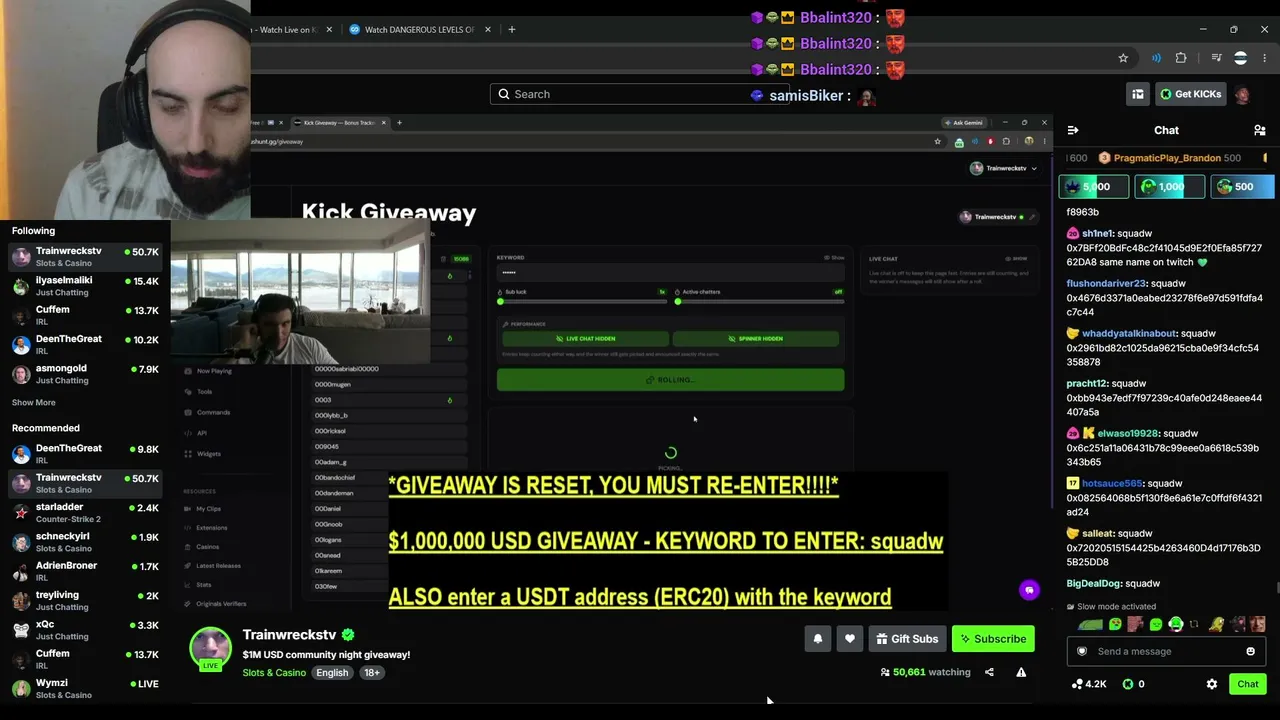Viewport: 1280px width, 720px height.
Task: Open xQc in Recommended channels
Action: [85, 630]
